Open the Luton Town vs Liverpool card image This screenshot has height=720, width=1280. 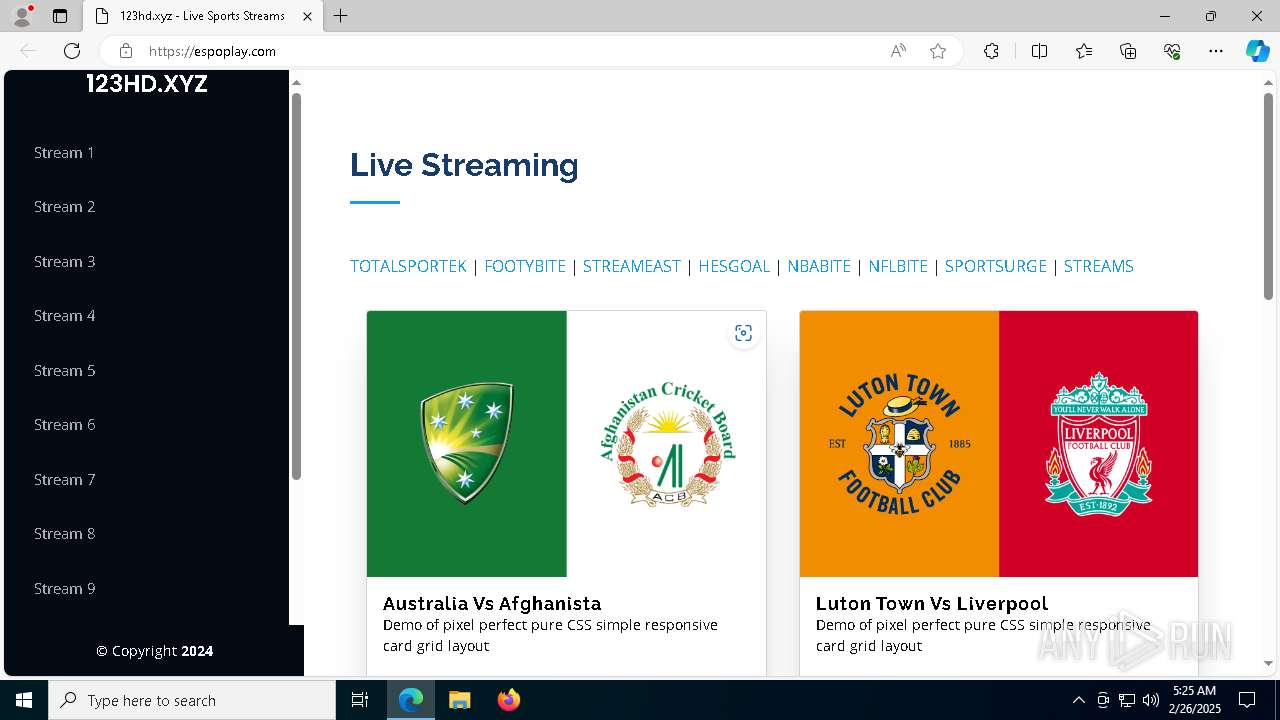point(999,444)
